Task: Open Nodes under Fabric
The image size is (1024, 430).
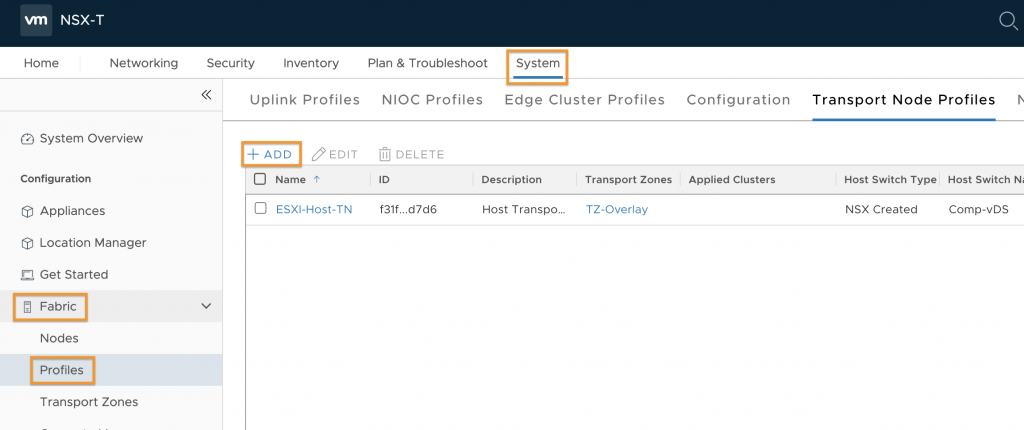Action: pos(59,339)
